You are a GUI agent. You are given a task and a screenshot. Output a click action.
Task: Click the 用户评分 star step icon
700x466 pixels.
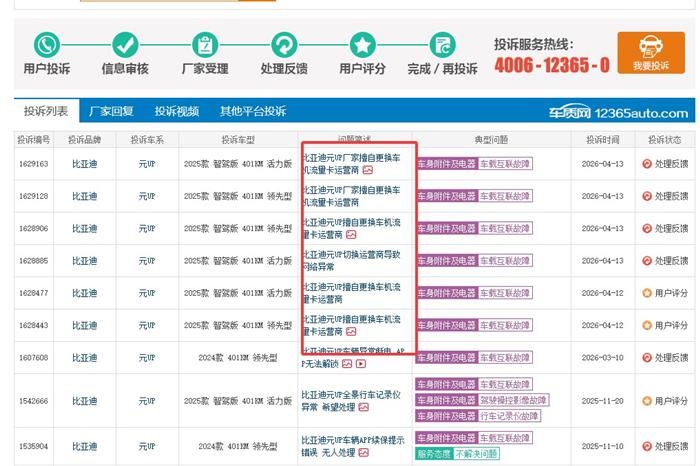pyautogui.click(x=362, y=45)
